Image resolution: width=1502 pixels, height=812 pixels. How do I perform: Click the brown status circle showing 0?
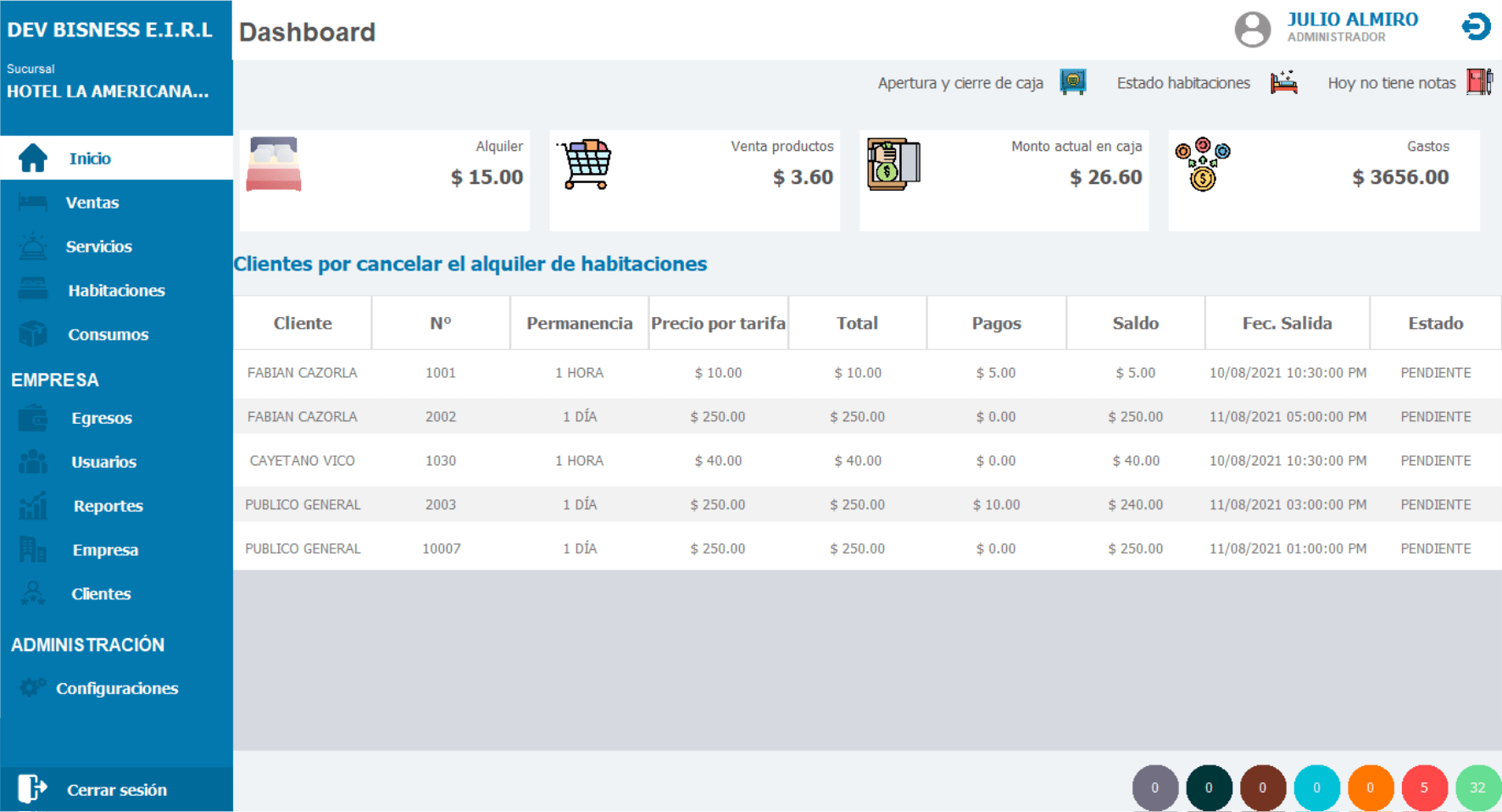(x=1262, y=787)
